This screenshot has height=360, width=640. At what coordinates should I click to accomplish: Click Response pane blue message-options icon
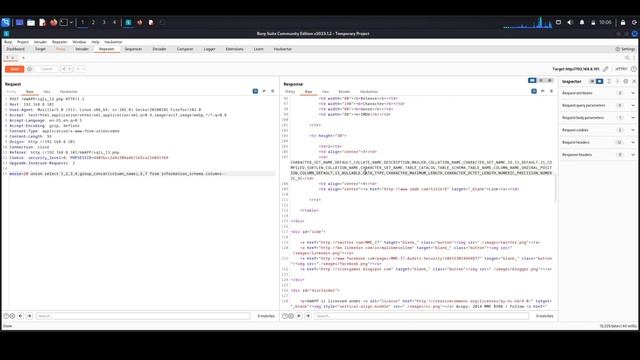coord(534,91)
